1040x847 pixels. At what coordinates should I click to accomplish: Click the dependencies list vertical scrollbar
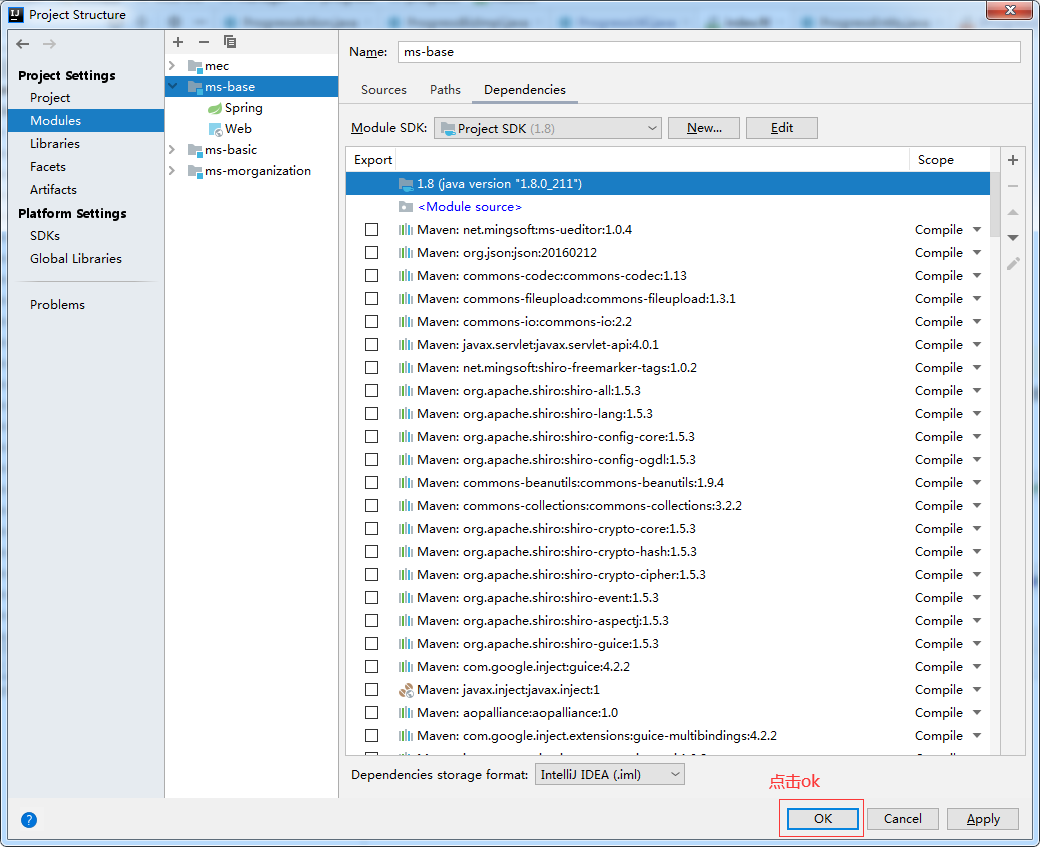[x=995, y=204]
